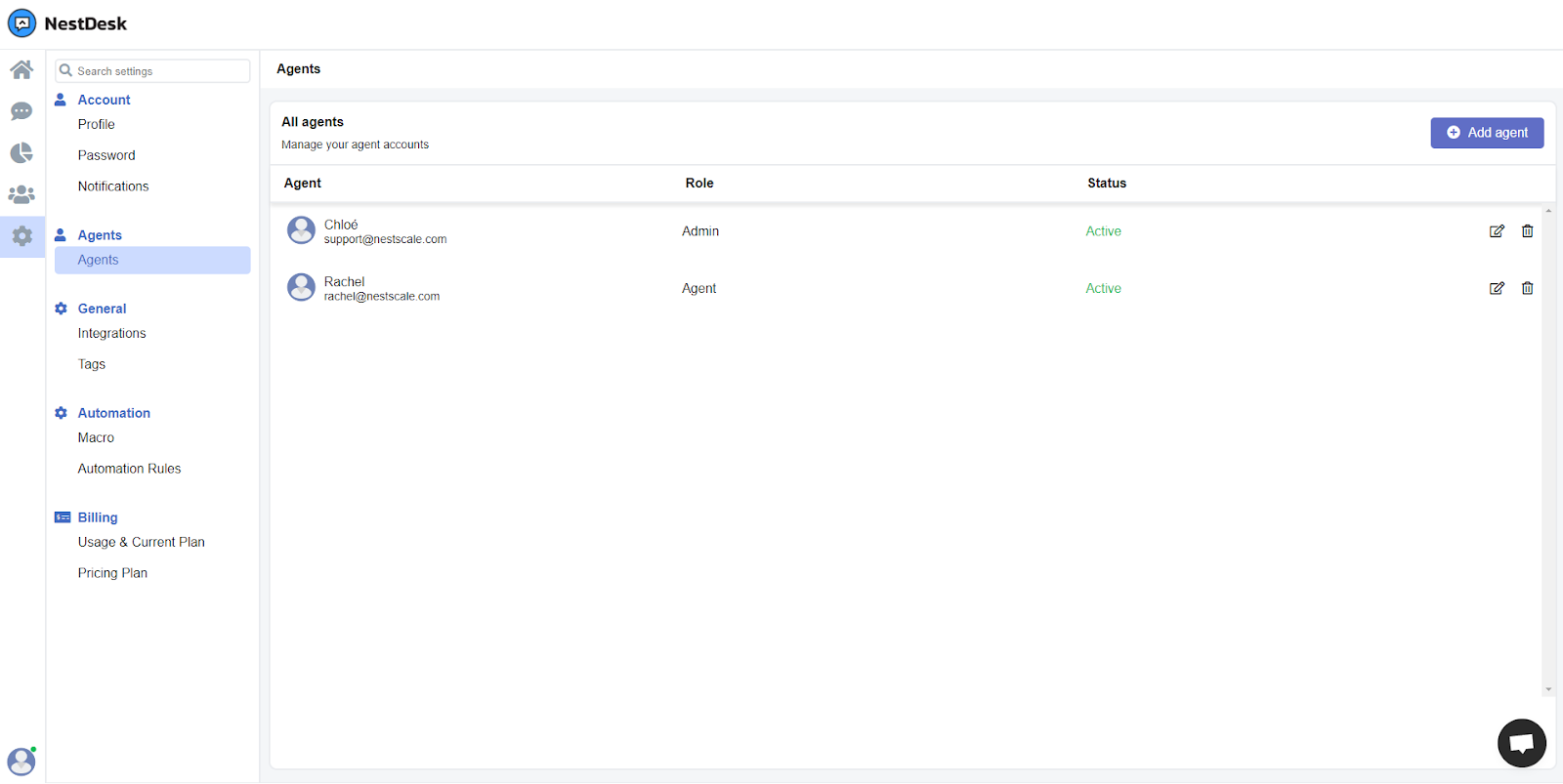Click the Account person icon
This screenshot has width=1563, height=784.
[x=61, y=100]
